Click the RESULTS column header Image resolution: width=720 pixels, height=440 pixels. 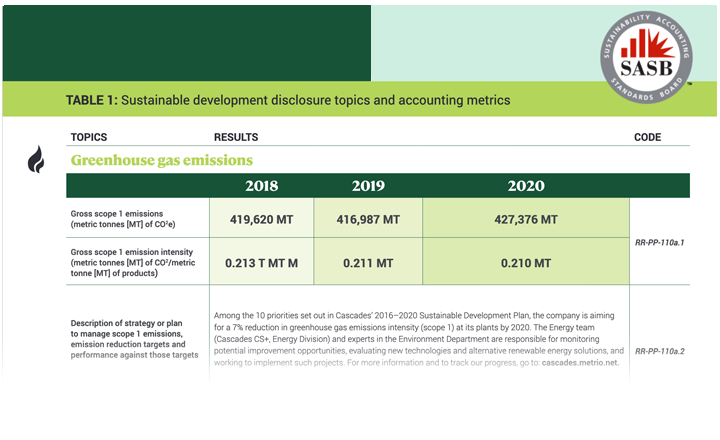[x=236, y=137]
